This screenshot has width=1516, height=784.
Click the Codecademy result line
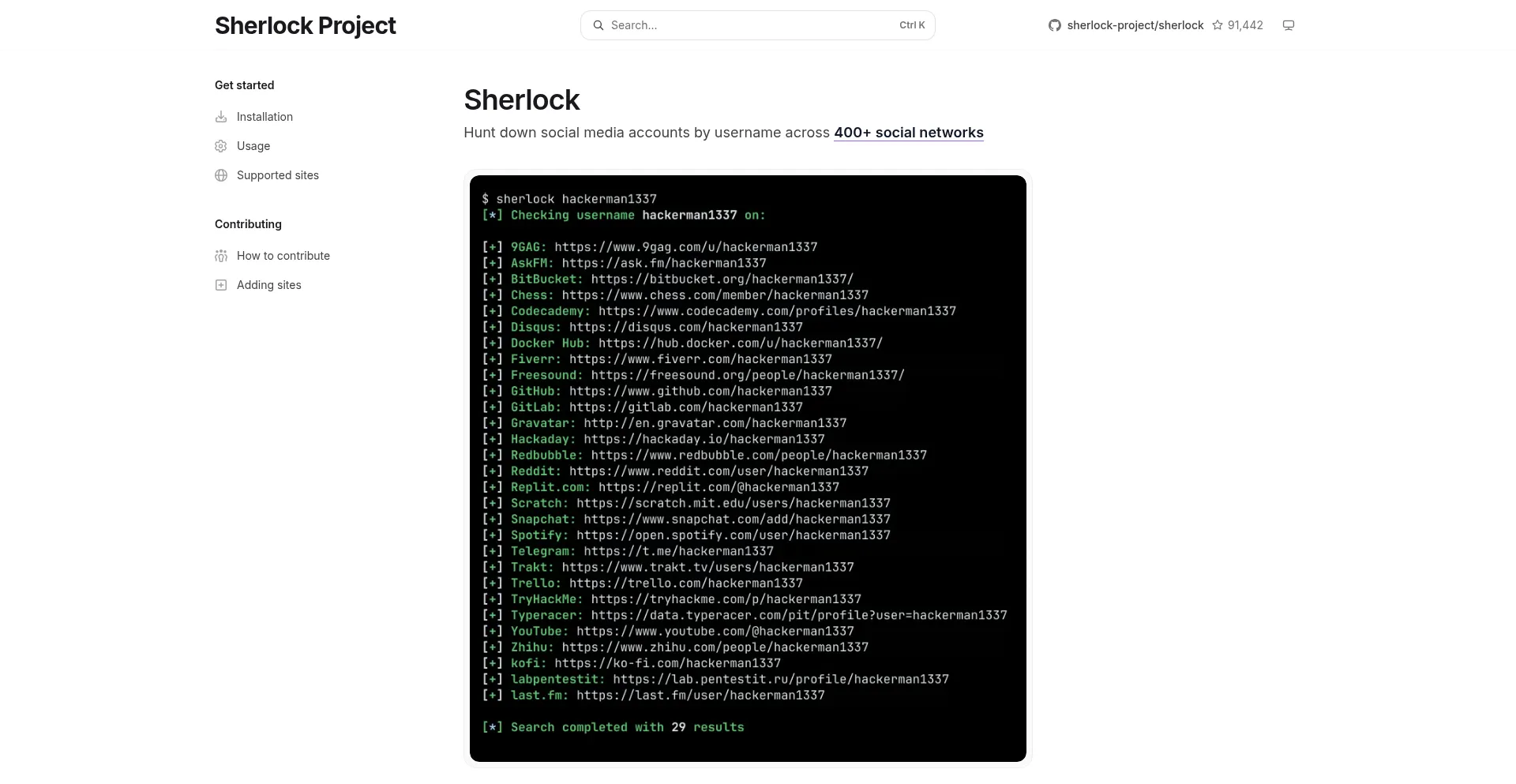(x=719, y=311)
